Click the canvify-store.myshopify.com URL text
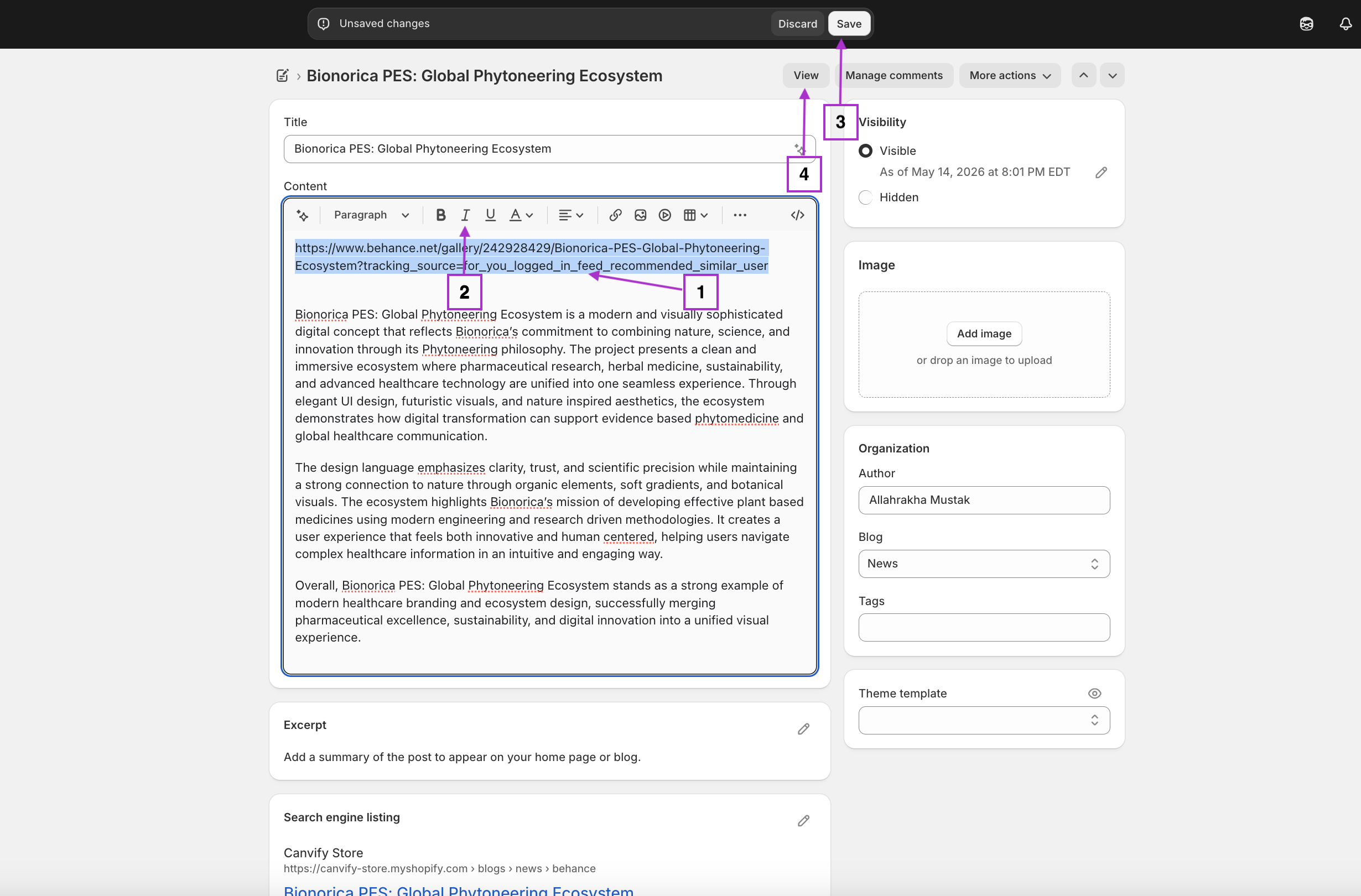The height and width of the screenshot is (896, 1361). click(x=439, y=868)
